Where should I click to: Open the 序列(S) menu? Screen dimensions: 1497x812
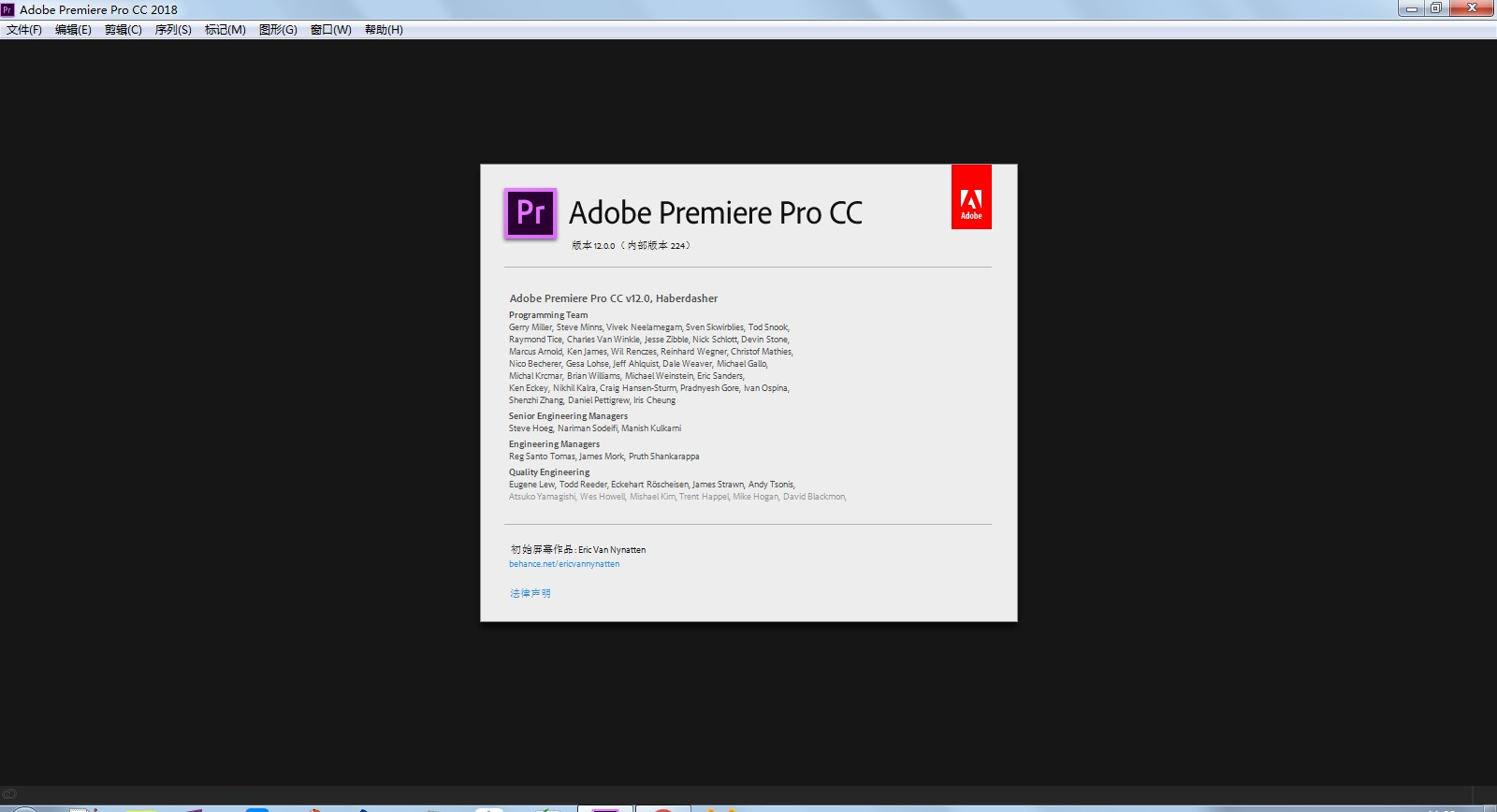point(173,30)
